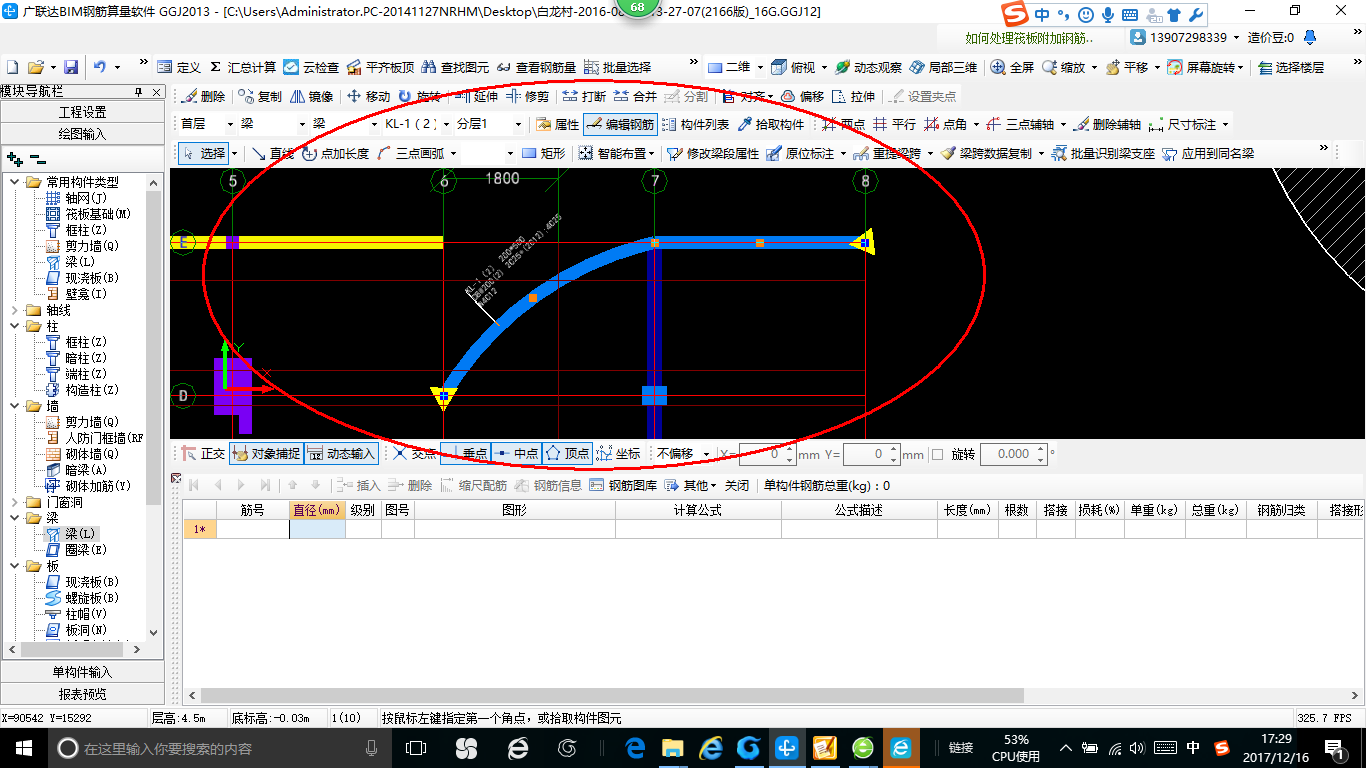Open the 其他 dropdown in rebar panel

coord(693,485)
